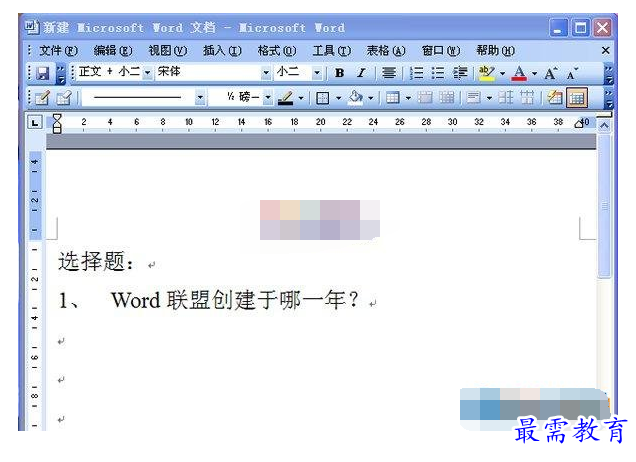The height and width of the screenshot is (462, 636).
Task: Click the Insert Table icon
Action: 393,98
